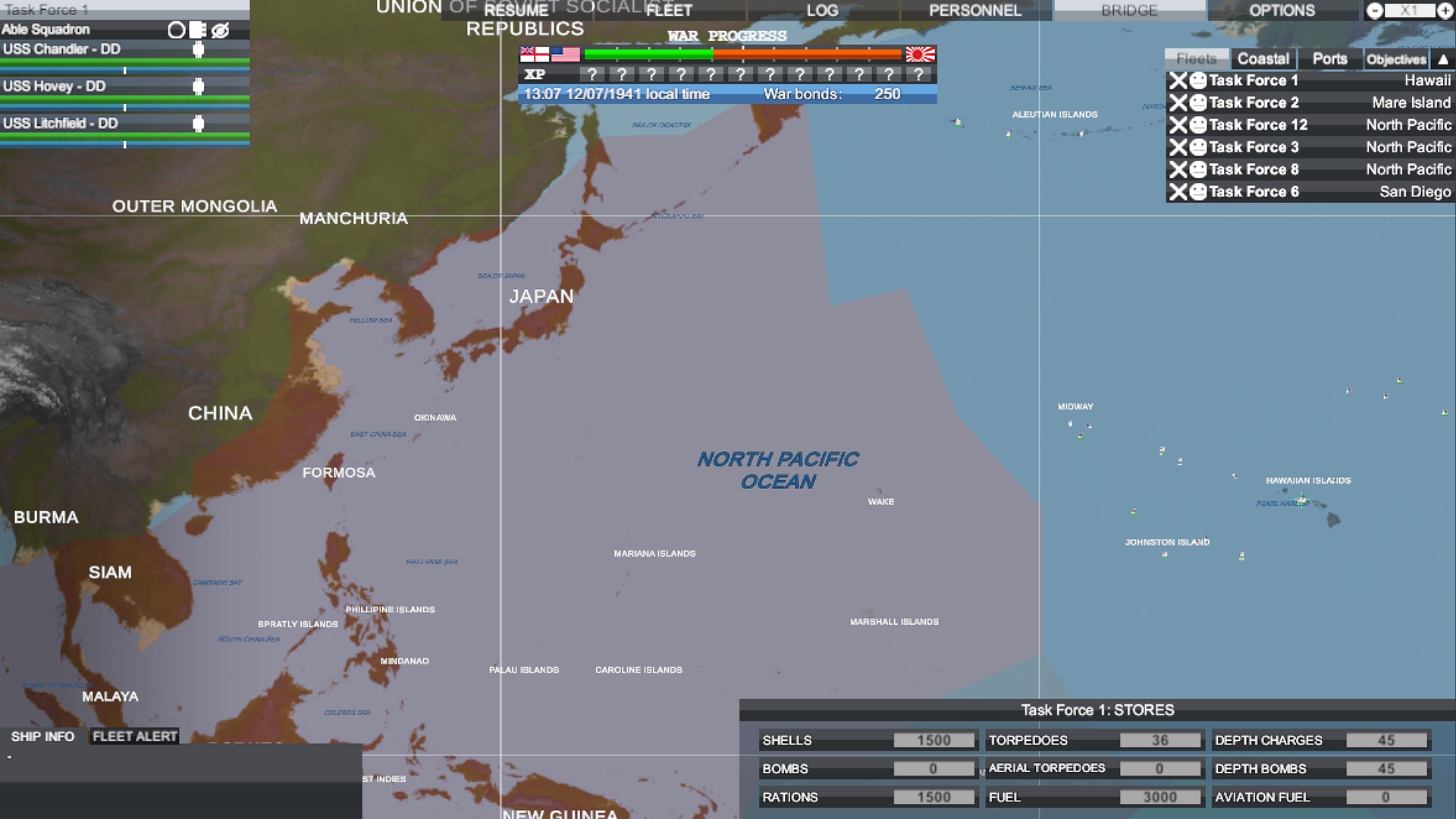
Task: Toggle the crew figure indicator on USS Hovey
Action: pos(199,87)
